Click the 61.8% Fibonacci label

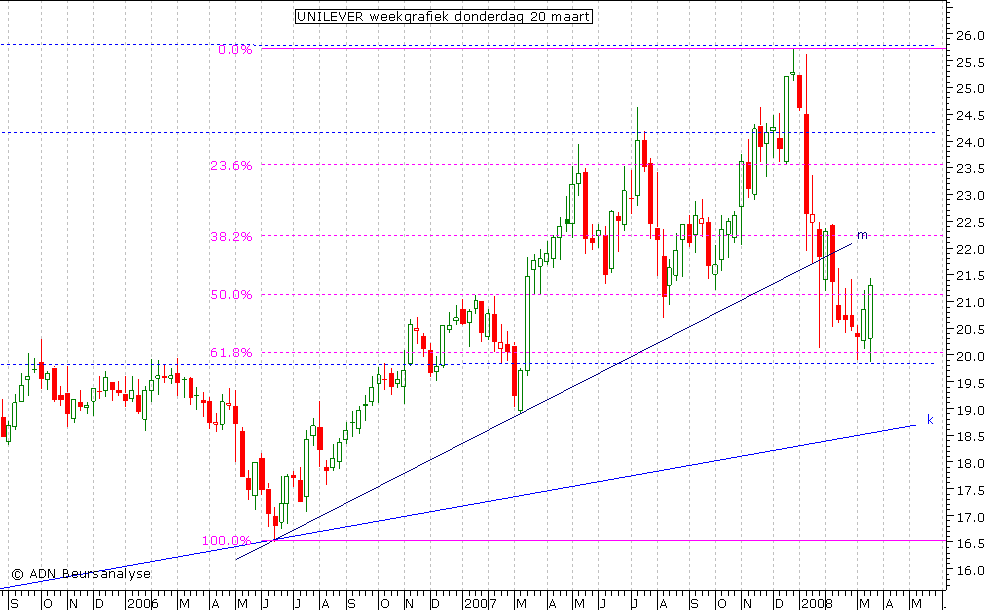click(x=231, y=353)
